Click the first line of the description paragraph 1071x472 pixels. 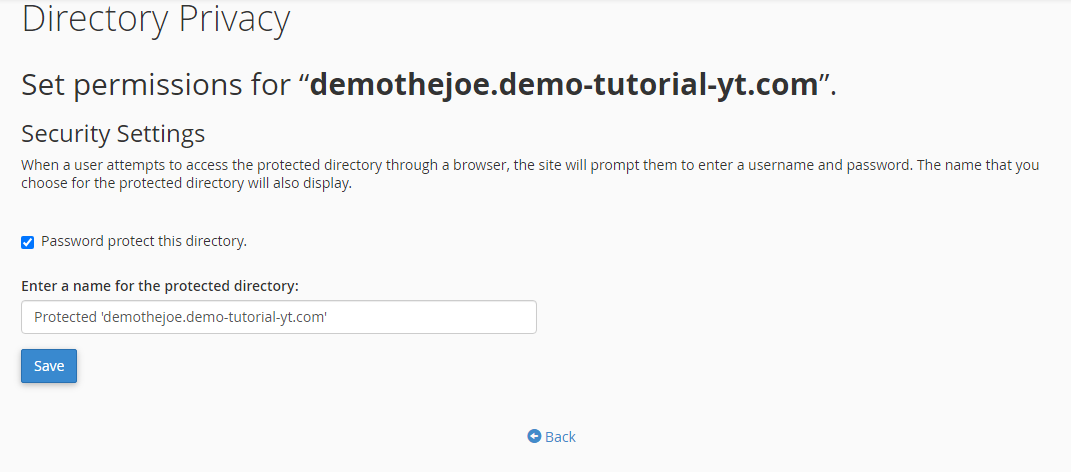pos(400,165)
